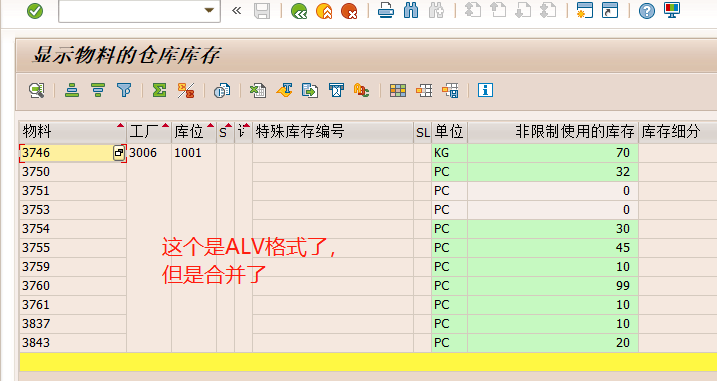The width and height of the screenshot is (717, 381).
Task: Click plant cell 3006
Action: coord(149,153)
